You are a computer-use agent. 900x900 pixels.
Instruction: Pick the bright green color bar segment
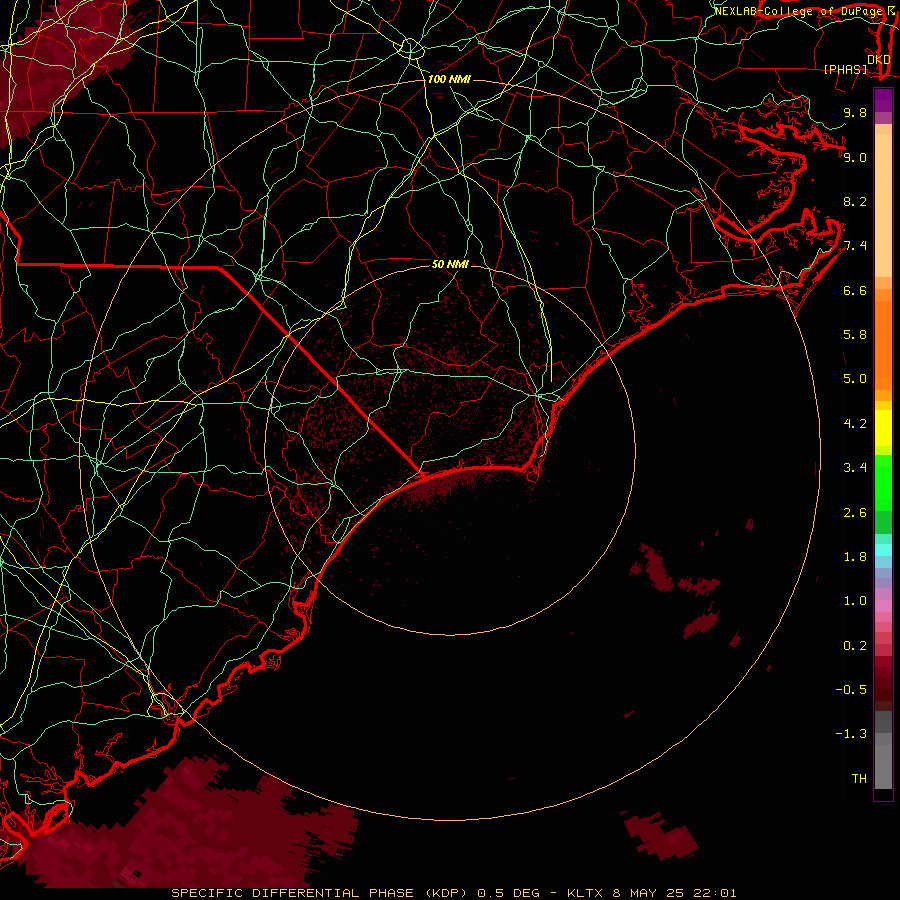coord(883,482)
